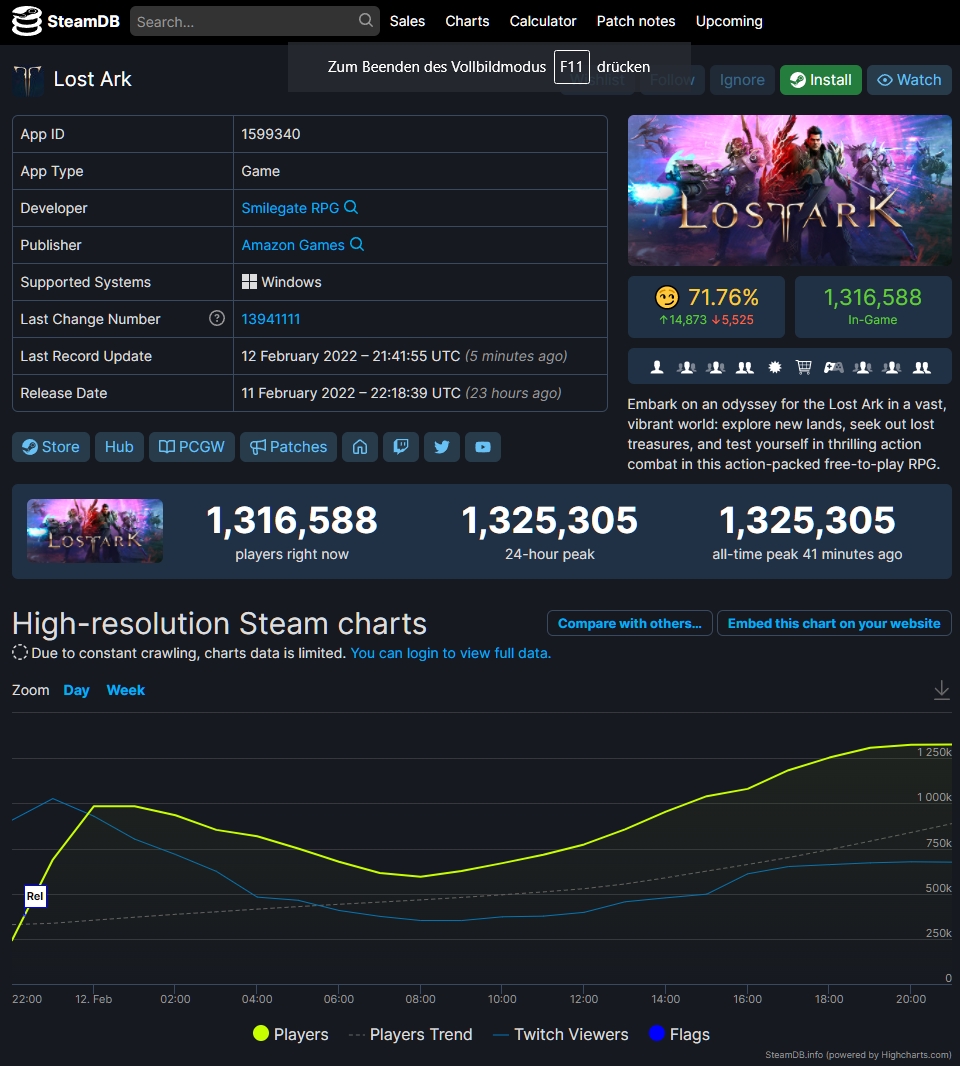Open the Amazon Games publisher link
The height and width of the screenshot is (1066, 960).
coord(293,245)
